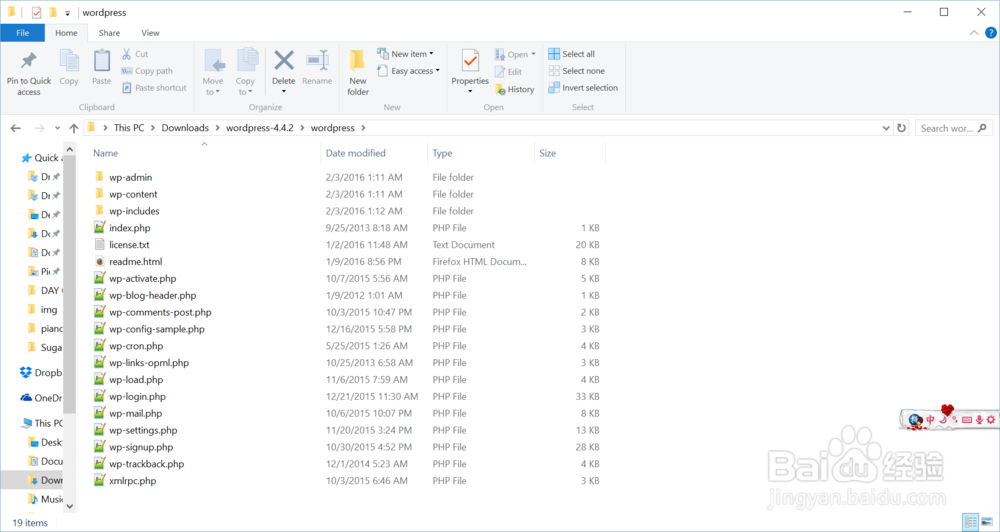Select wp-cron.php file
This screenshot has height=532, width=1000.
pyautogui.click(x=136, y=346)
